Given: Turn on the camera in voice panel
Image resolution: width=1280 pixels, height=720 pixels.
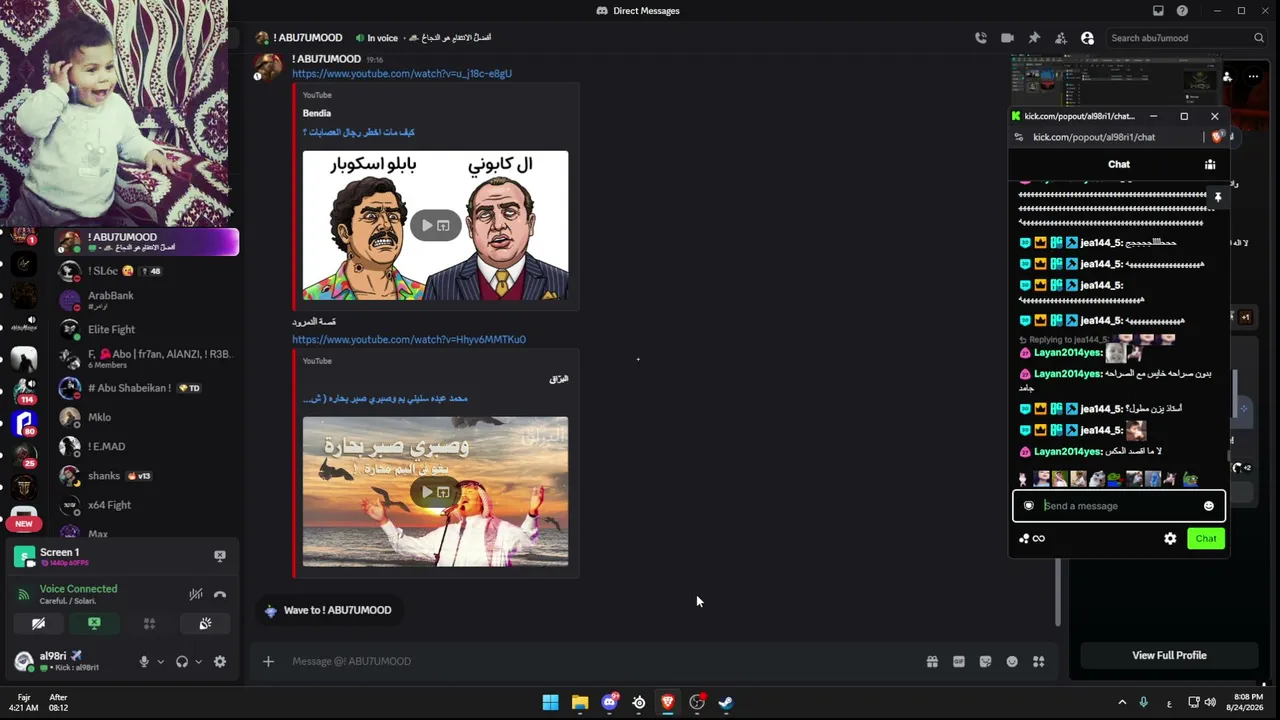Looking at the screenshot, I should point(38,623).
